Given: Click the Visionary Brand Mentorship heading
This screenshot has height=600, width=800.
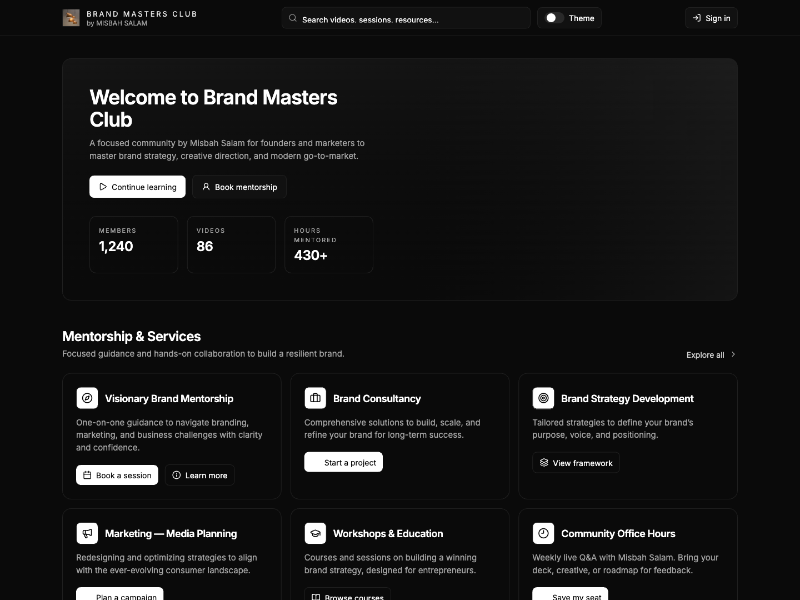Looking at the screenshot, I should coord(169,398).
